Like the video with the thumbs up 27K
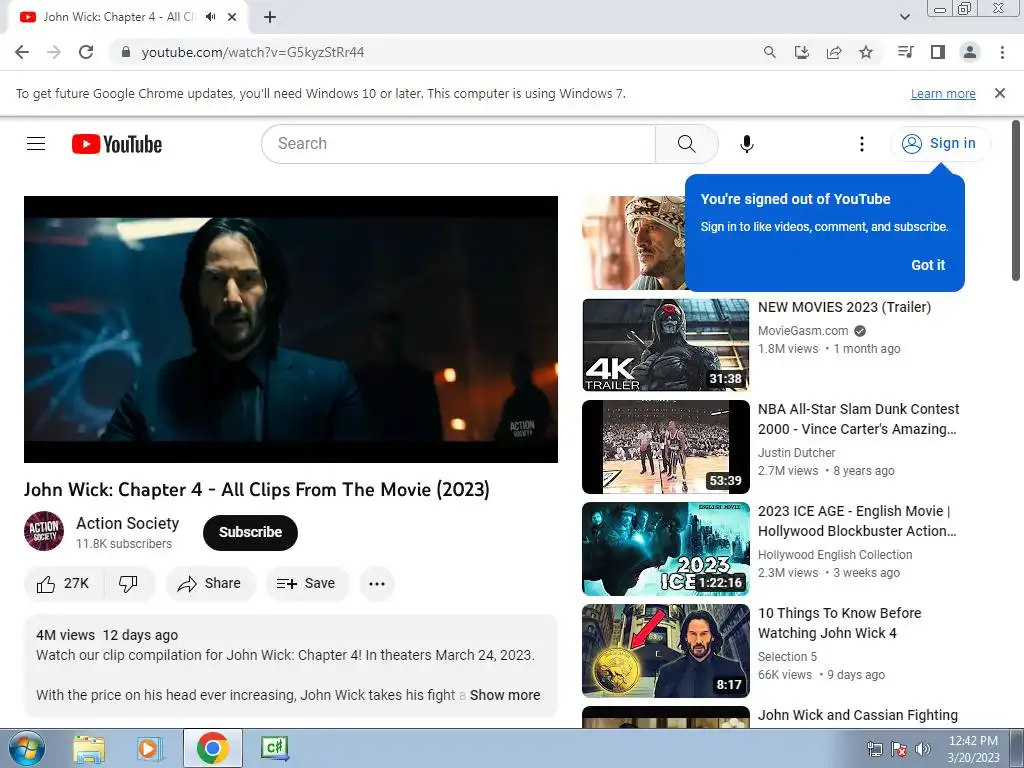The height and width of the screenshot is (768, 1024). (x=63, y=584)
